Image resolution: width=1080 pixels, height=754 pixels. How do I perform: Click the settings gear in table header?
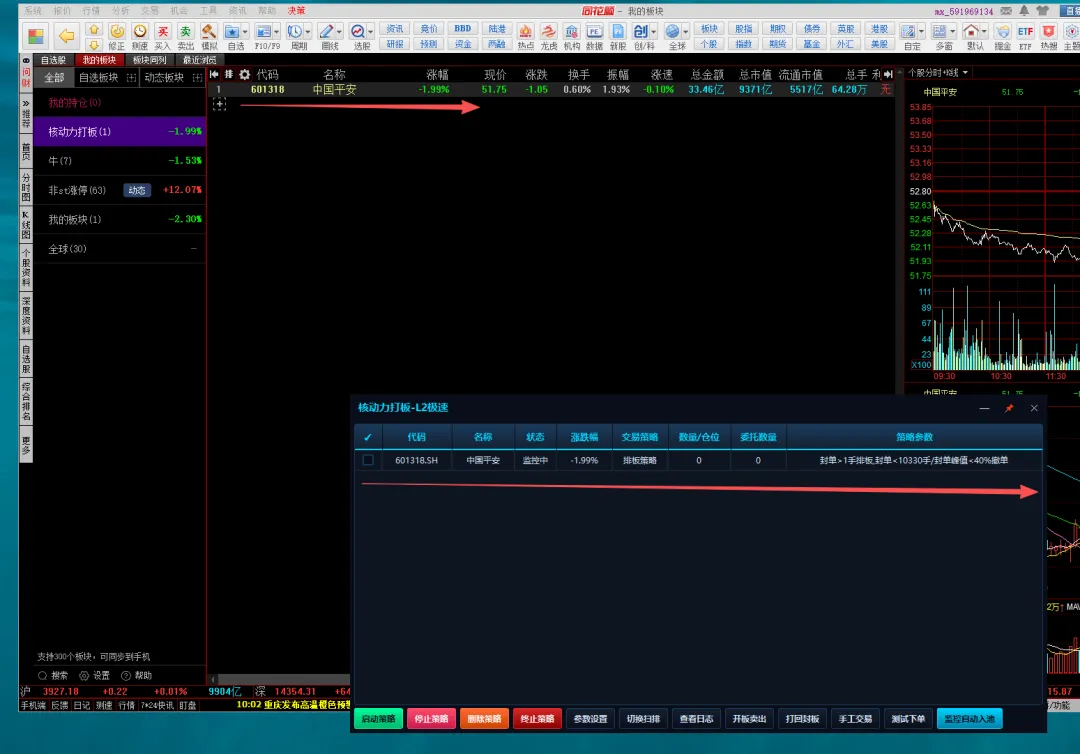pos(245,74)
